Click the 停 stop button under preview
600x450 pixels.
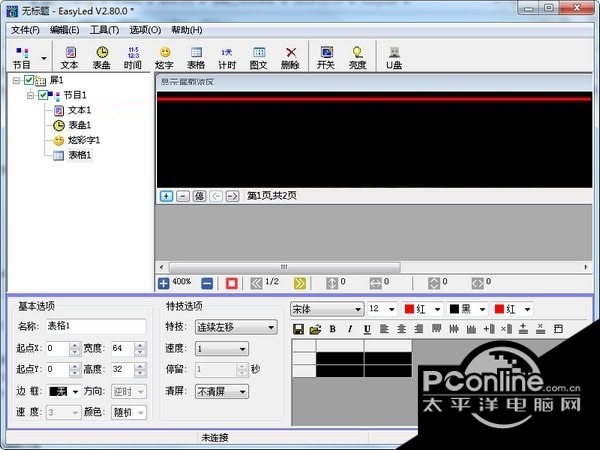coord(199,196)
